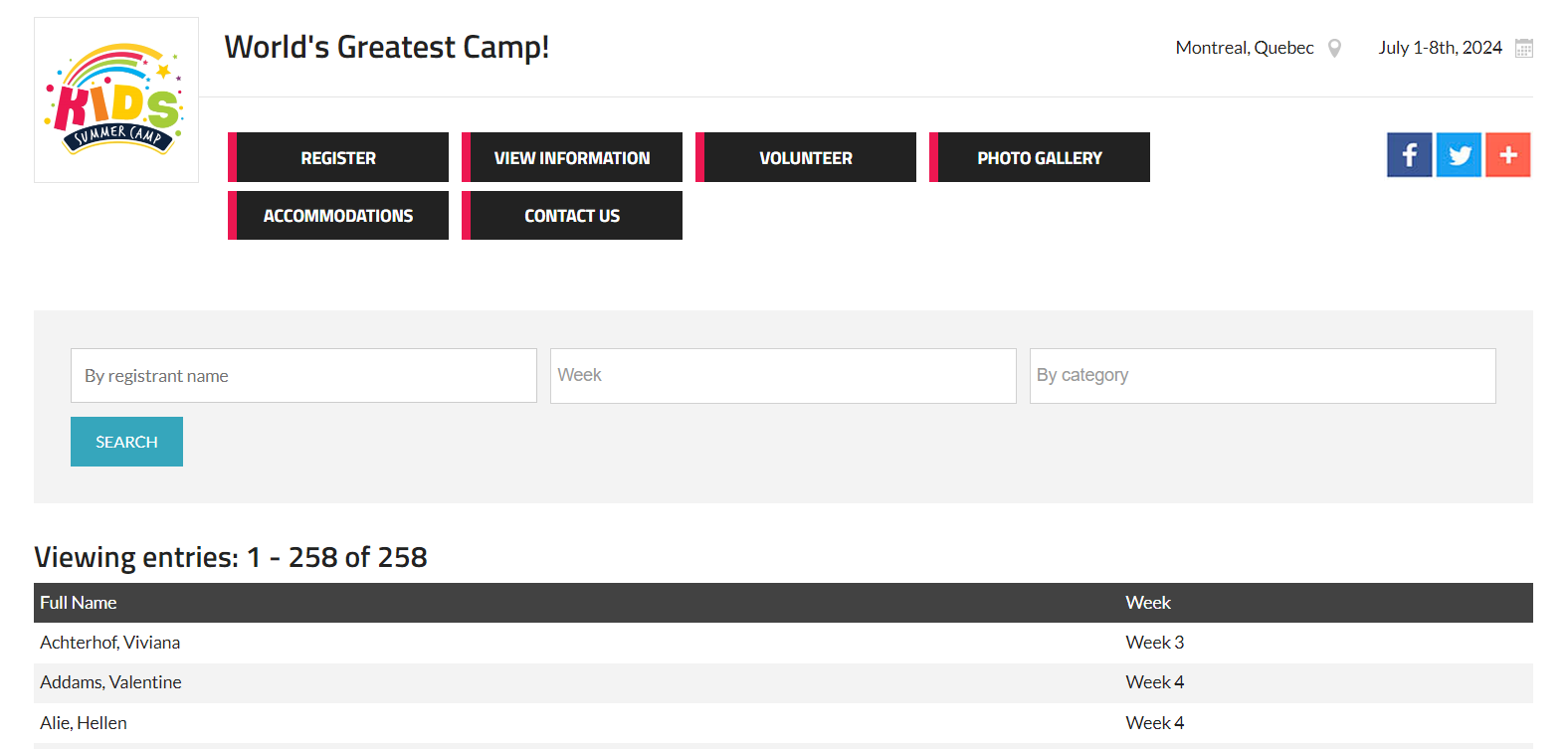This screenshot has height=749, width=1568.
Task: Click the location pin icon
Action: click(1335, 48)
